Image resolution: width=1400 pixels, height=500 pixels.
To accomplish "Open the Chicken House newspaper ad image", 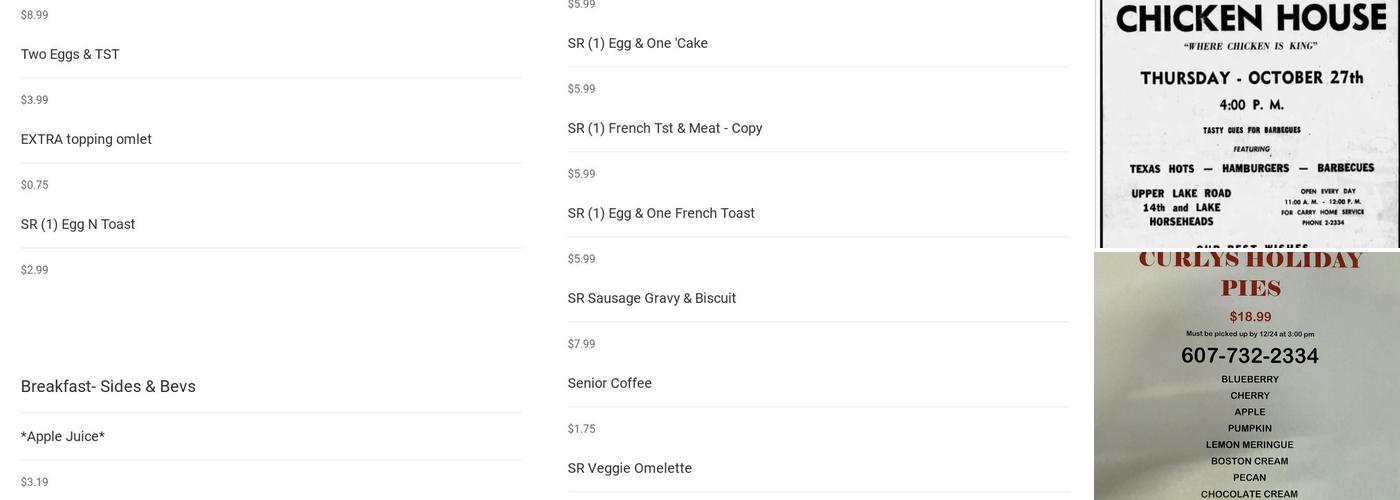I will pos(1249,123).
